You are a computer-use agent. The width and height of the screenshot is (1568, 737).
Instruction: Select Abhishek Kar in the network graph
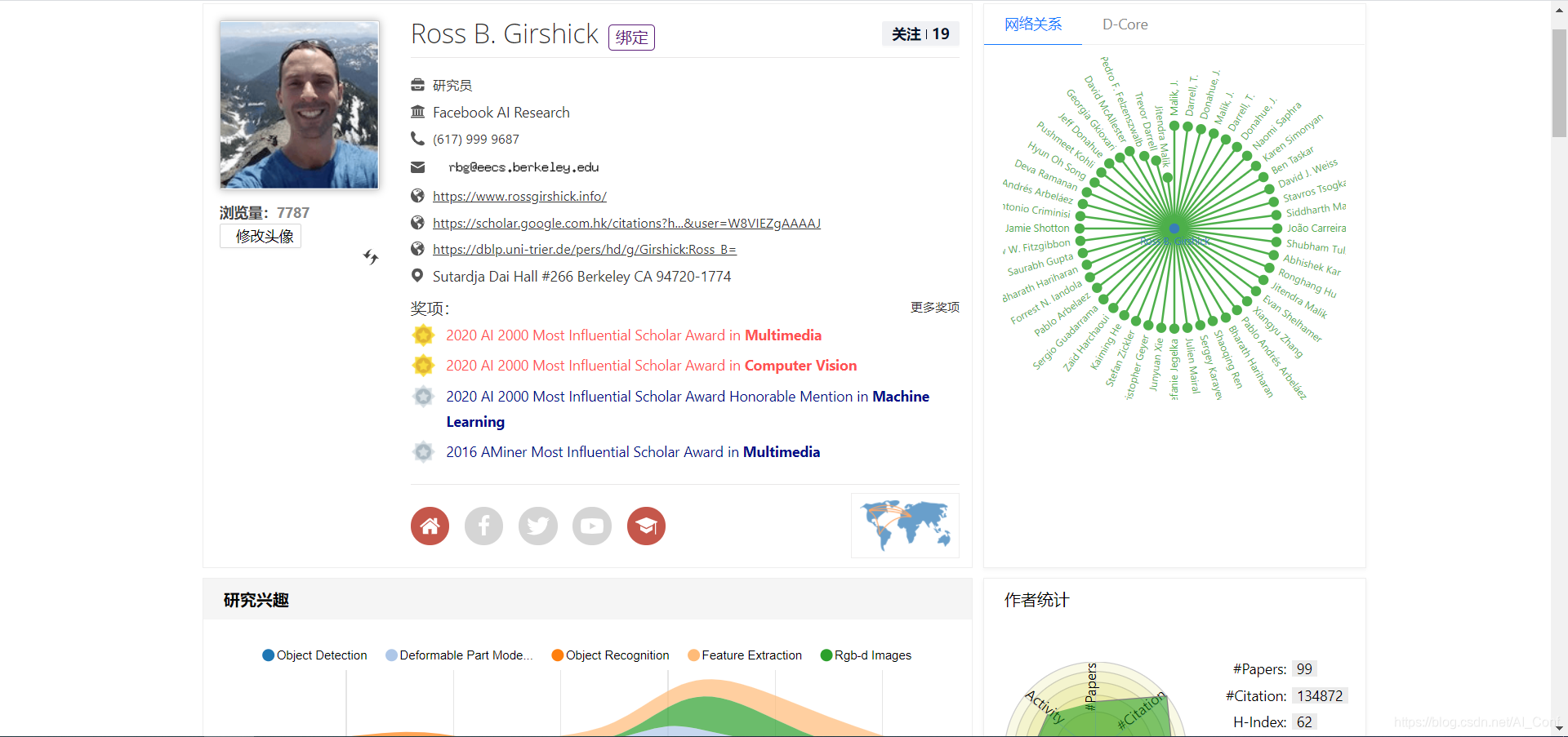pyautogui.click(x=1312, y=265)
